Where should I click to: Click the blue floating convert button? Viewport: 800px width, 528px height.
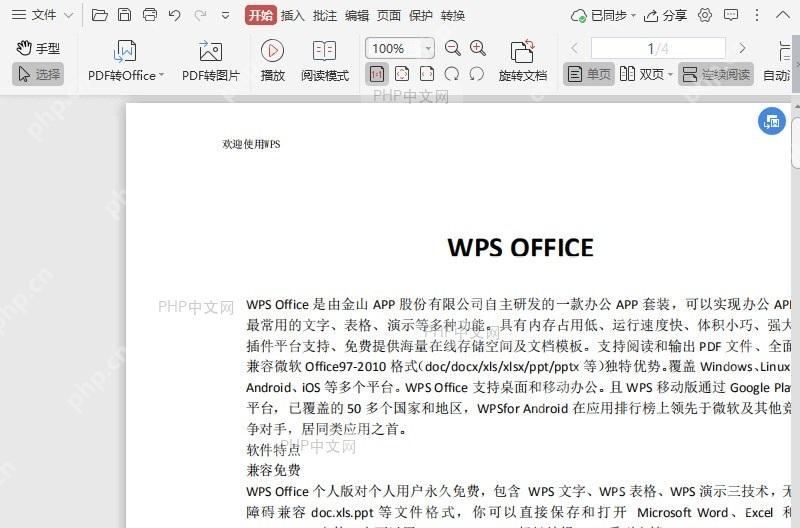tap(771, 121)
